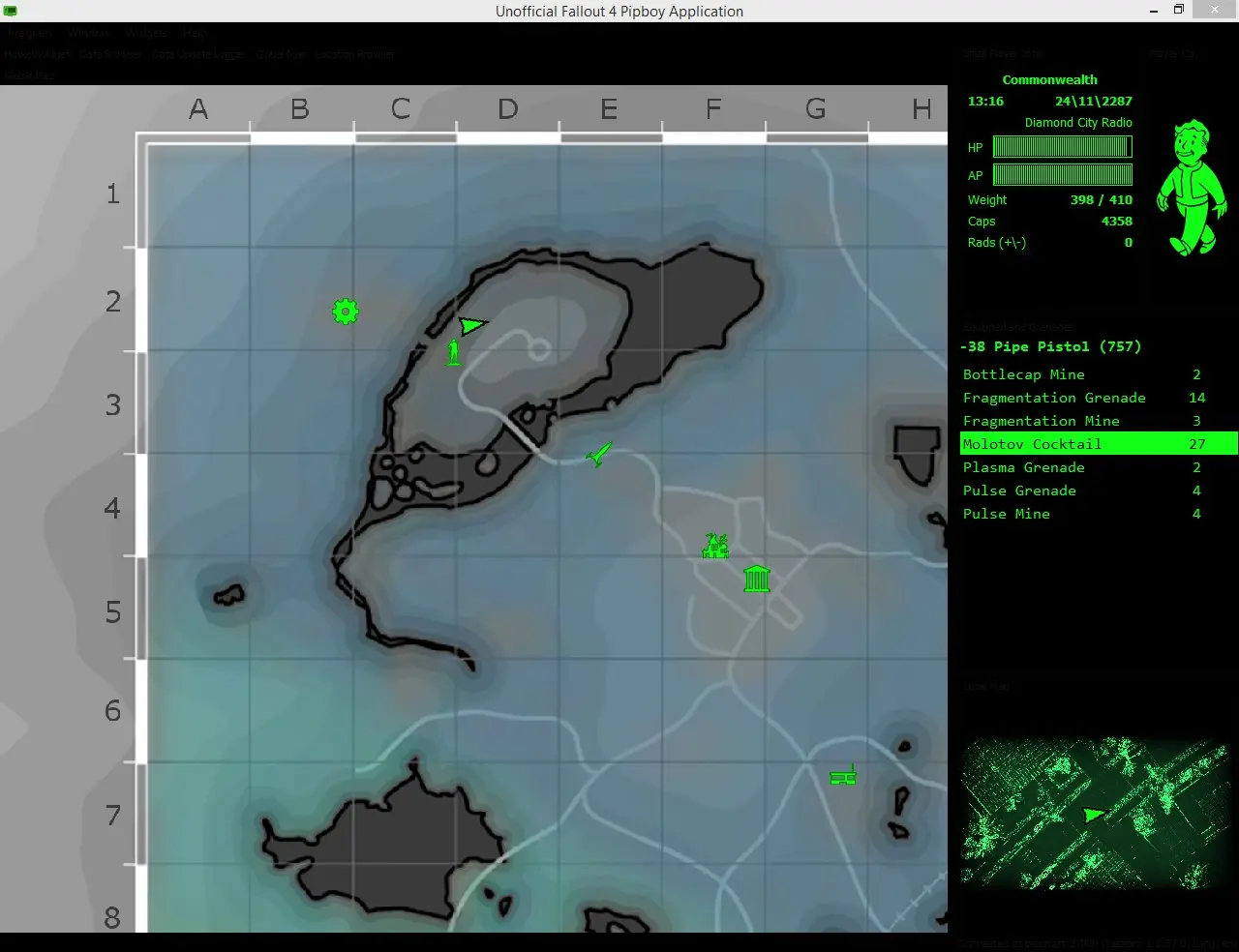This screenshot has height=952, width=1239.
Task: Click the Diamond City Radio label
Action: pos(1078,123)
